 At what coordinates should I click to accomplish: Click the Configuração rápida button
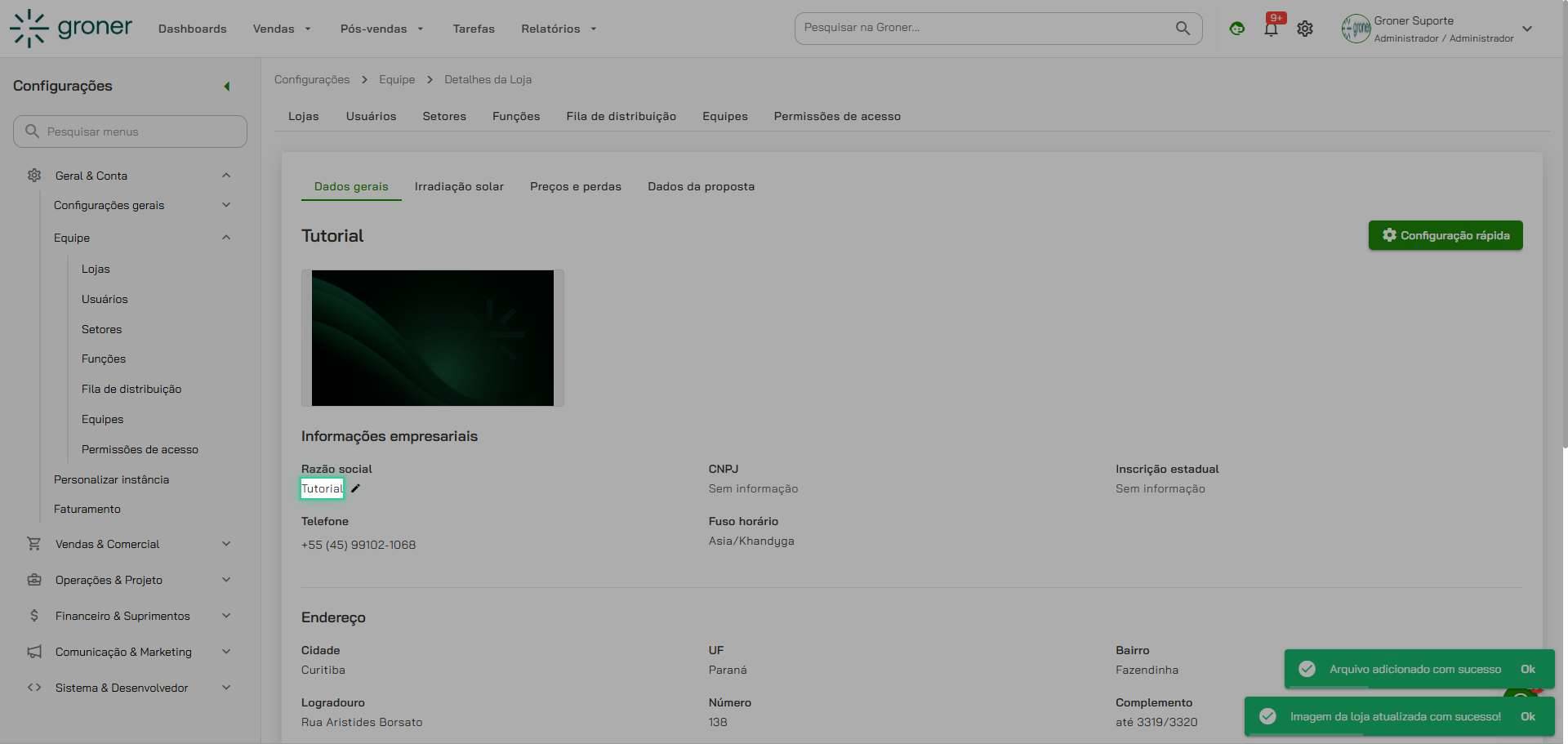click(1445, 235)
